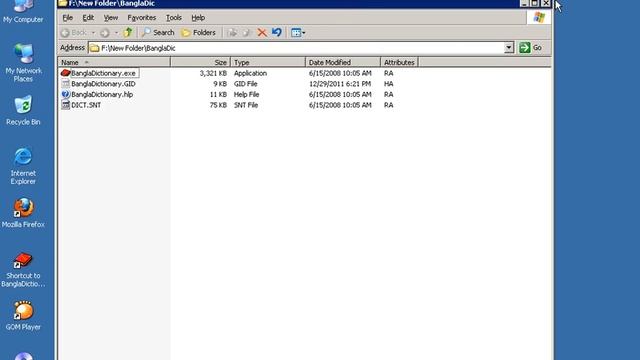Click the blue Undo arrow icon
The image size is (640, 360).
pyautogui.click(x=277, y=33)
